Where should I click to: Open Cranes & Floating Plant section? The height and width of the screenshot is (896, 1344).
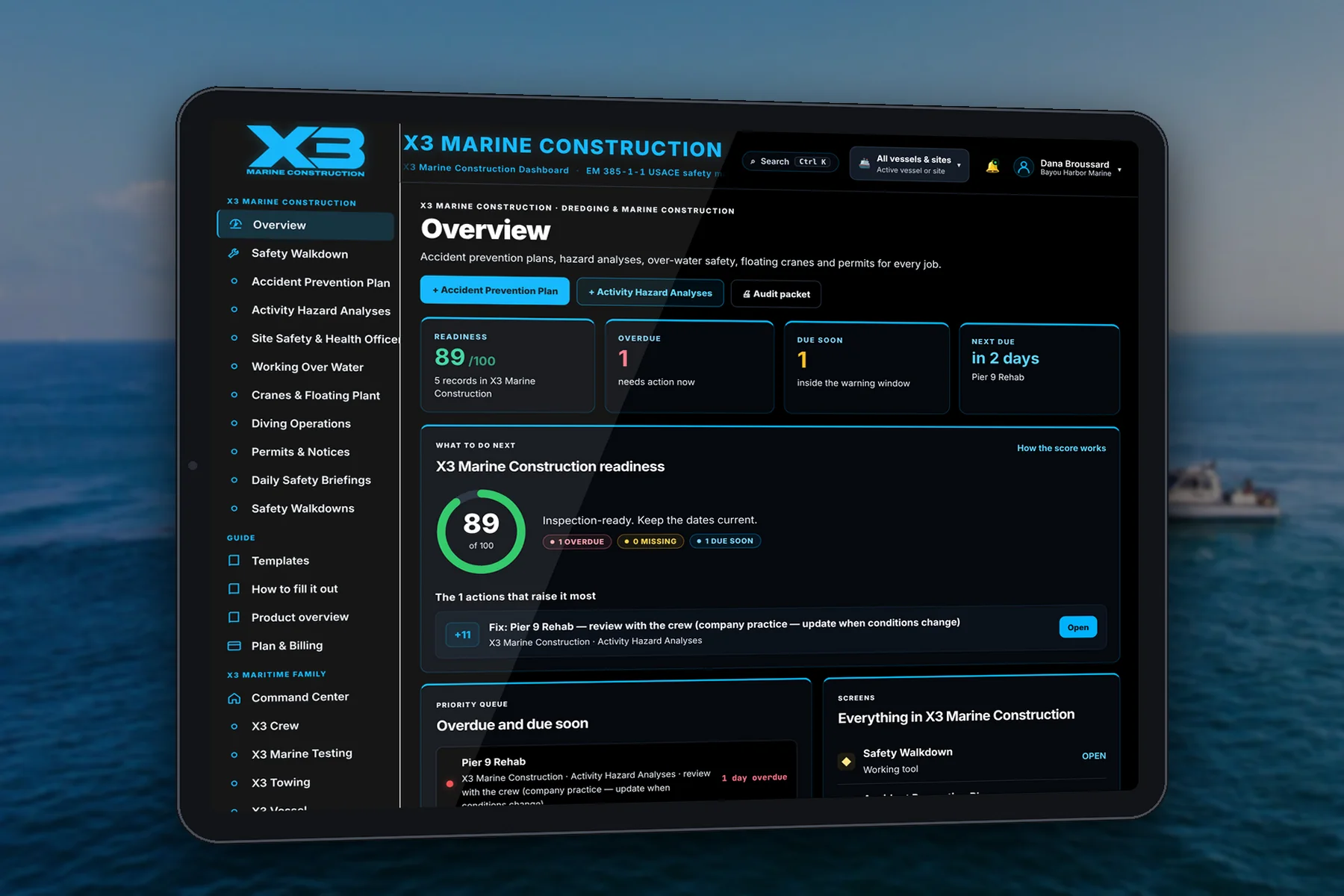pos(315,395)
